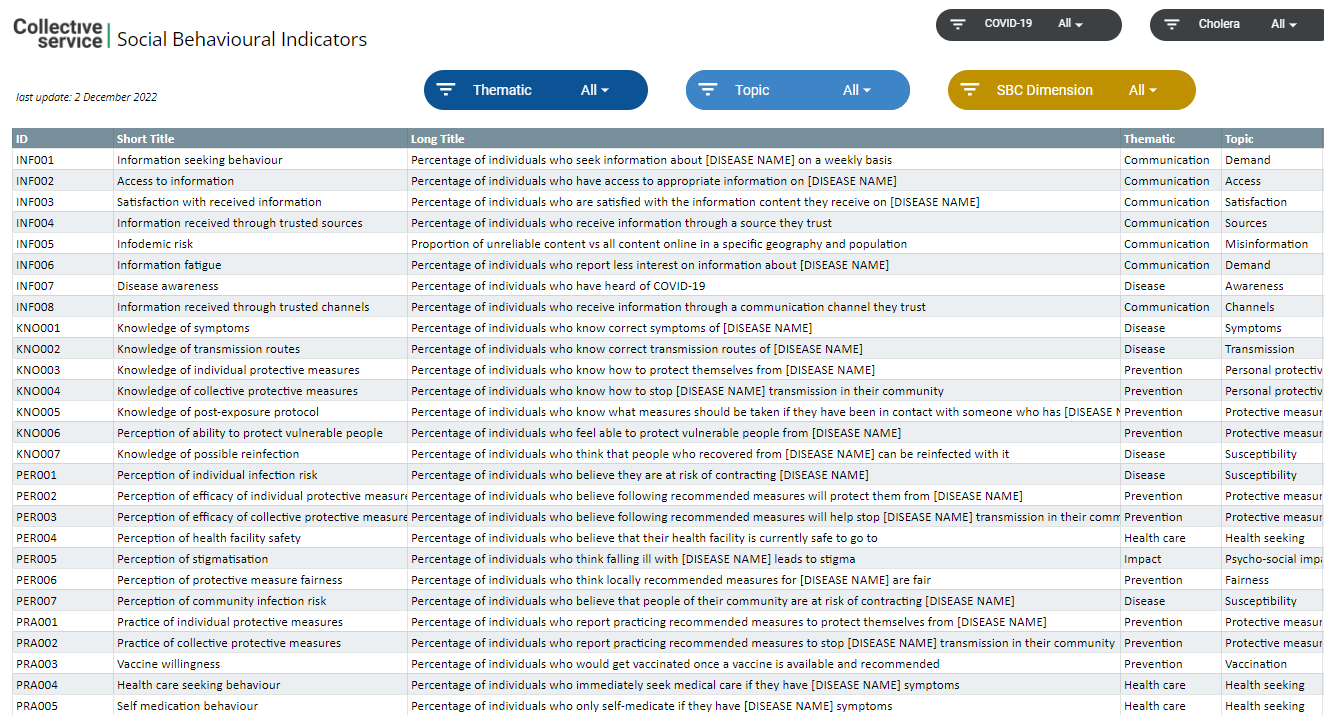Open the Cholera All dropdown
The width and height of the screenshot is (1324, 715).
(1284, 24)
